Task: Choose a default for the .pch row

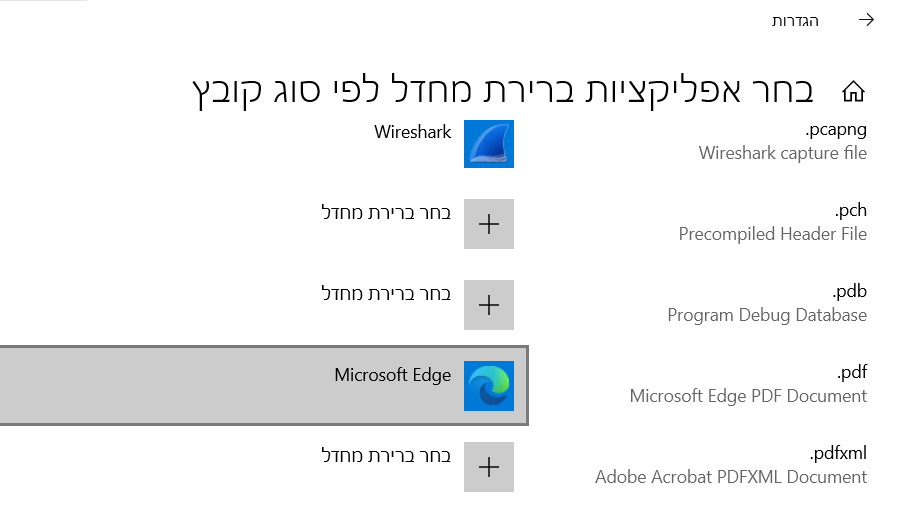Action: coord(386,212)
